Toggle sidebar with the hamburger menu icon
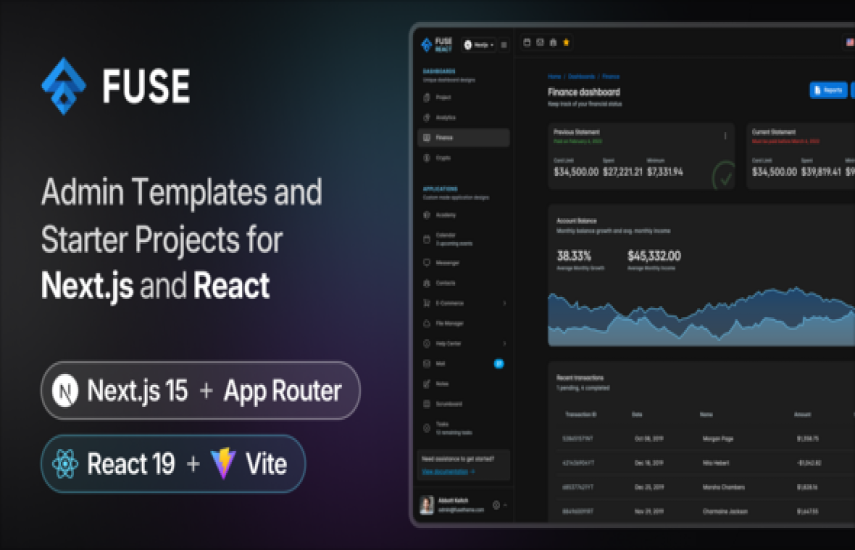This screenshot has width=855, height=550. click(504, 45)
